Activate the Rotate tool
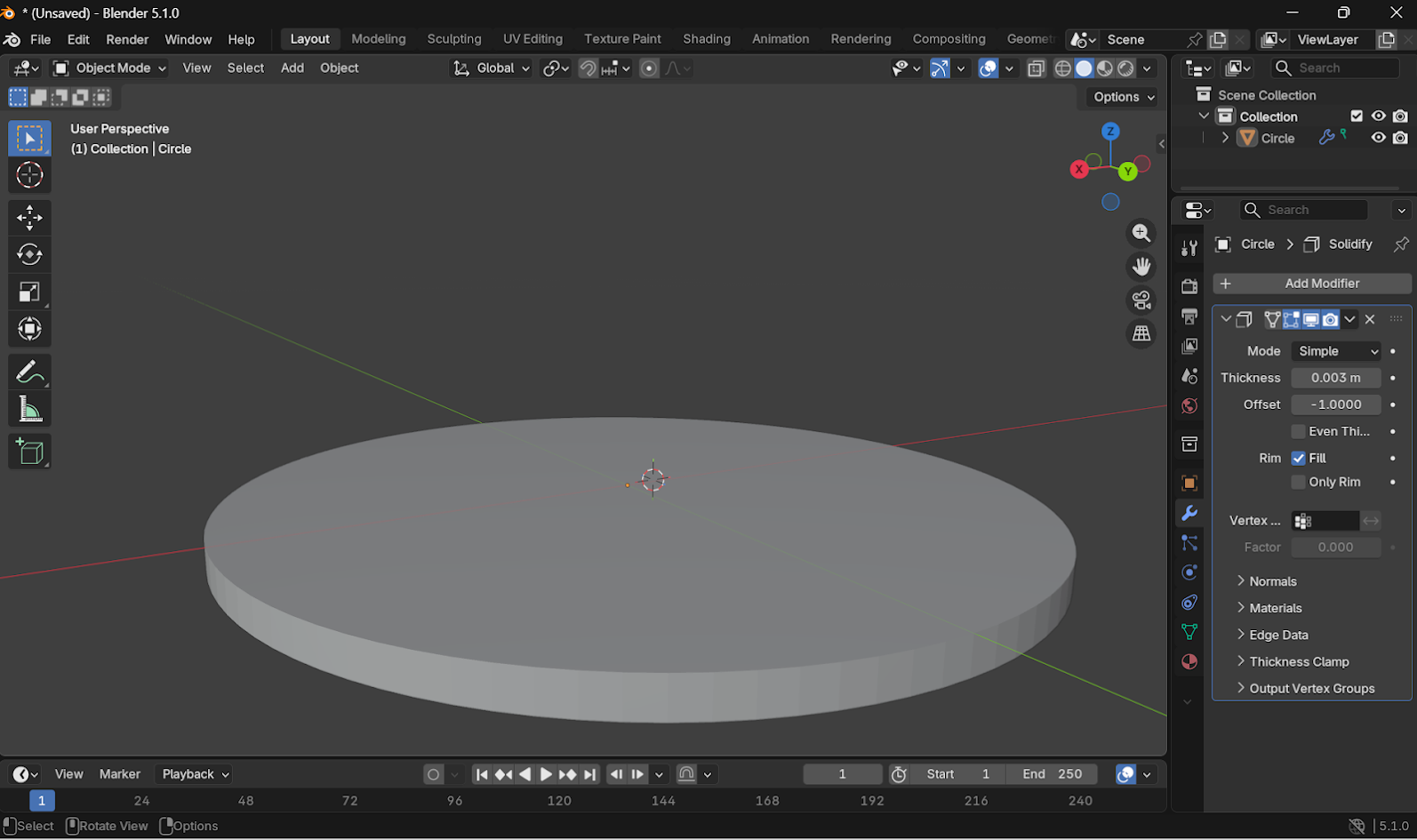This screenshot has height=840, width=1417. pos(29,255)
